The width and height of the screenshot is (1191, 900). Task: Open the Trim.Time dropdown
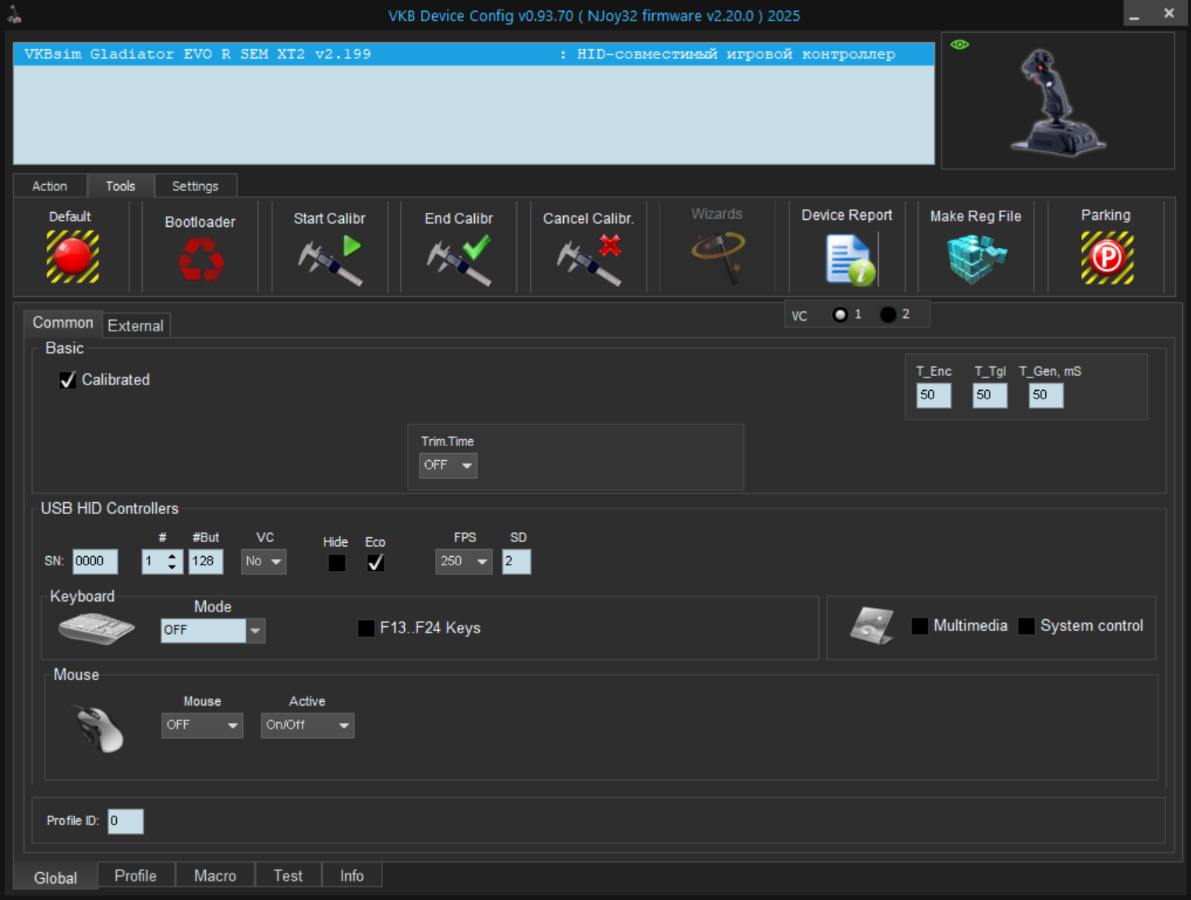pos(448,466)
